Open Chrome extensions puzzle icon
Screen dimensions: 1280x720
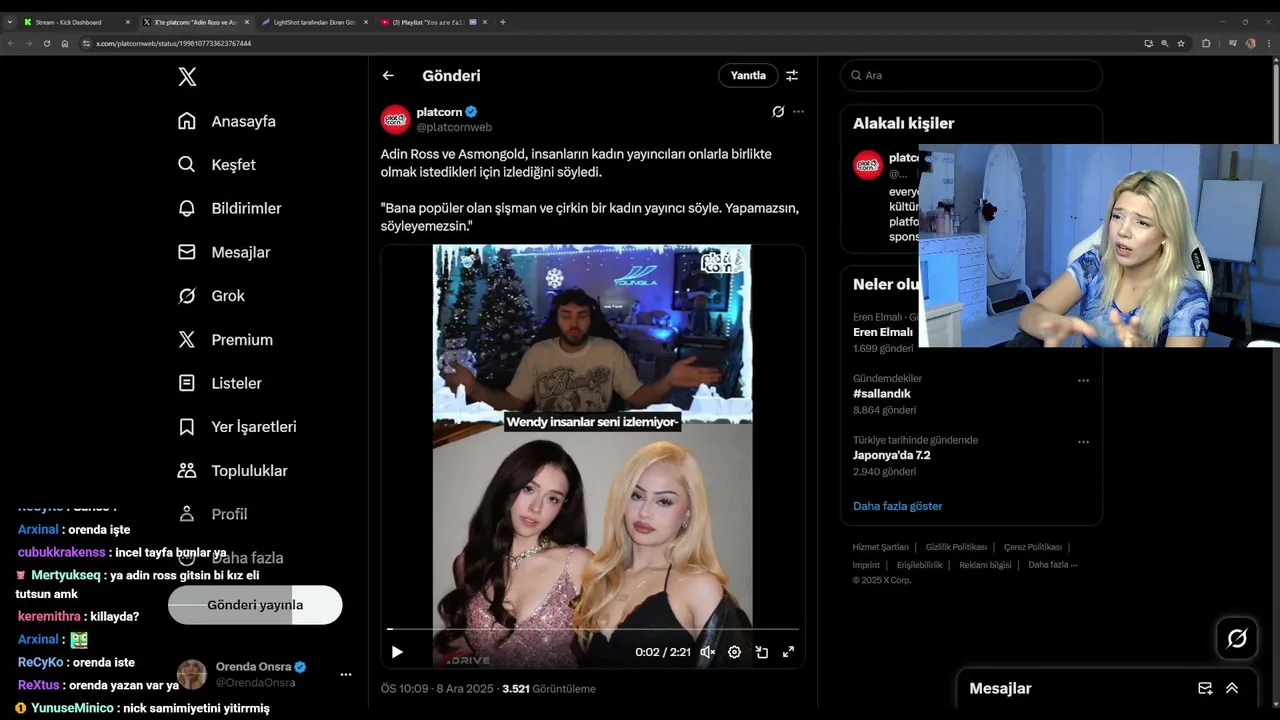pyautogui.click(x=1206, y=43)
